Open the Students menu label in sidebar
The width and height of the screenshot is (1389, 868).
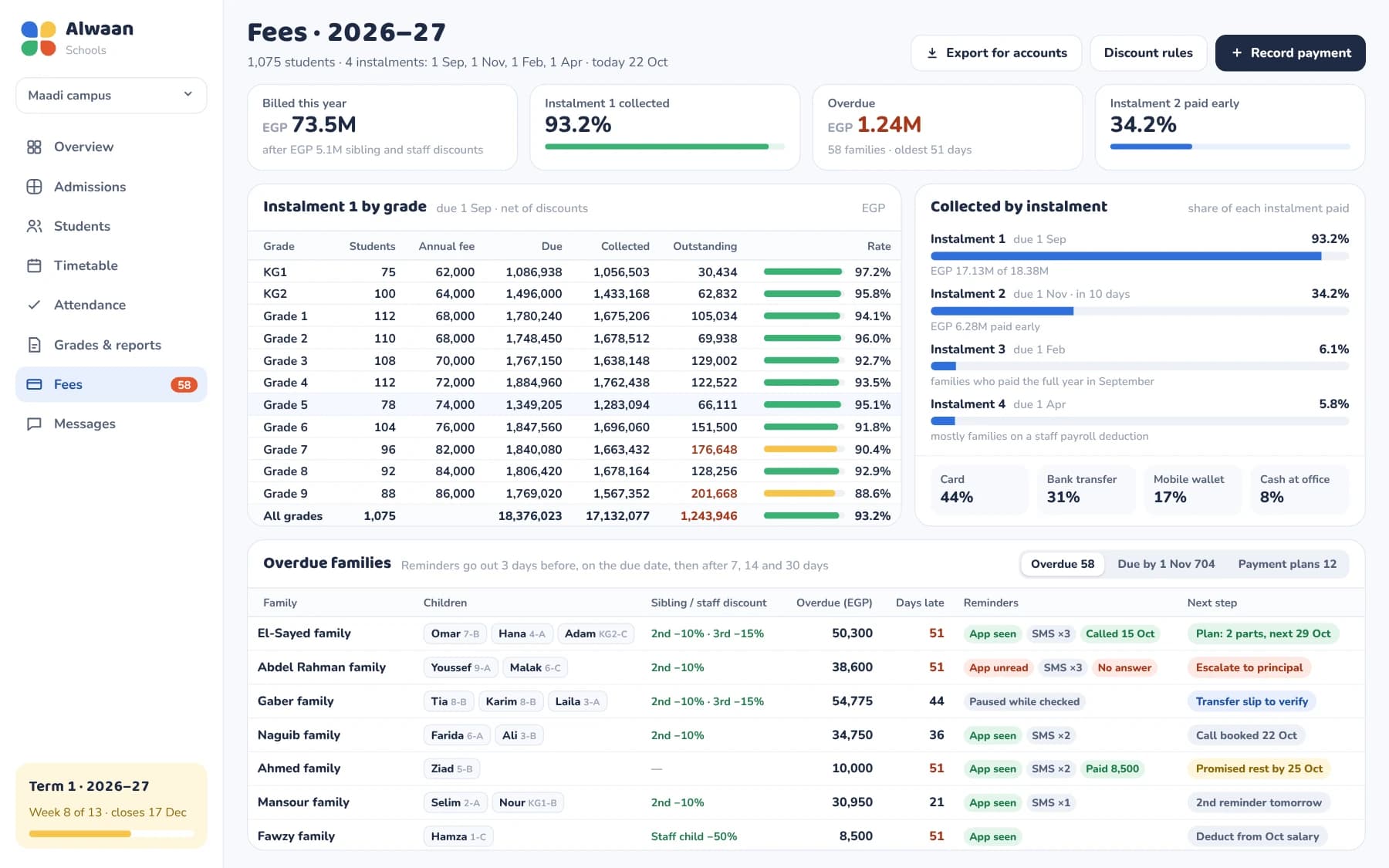[82, 226]
